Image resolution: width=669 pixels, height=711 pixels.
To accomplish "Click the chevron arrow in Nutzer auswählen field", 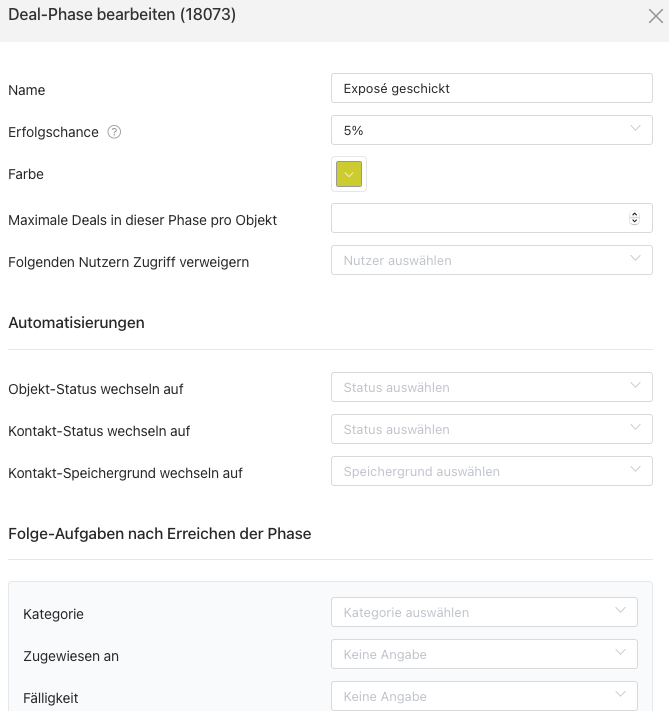I will pyautogui.click(x=635, y=259).
